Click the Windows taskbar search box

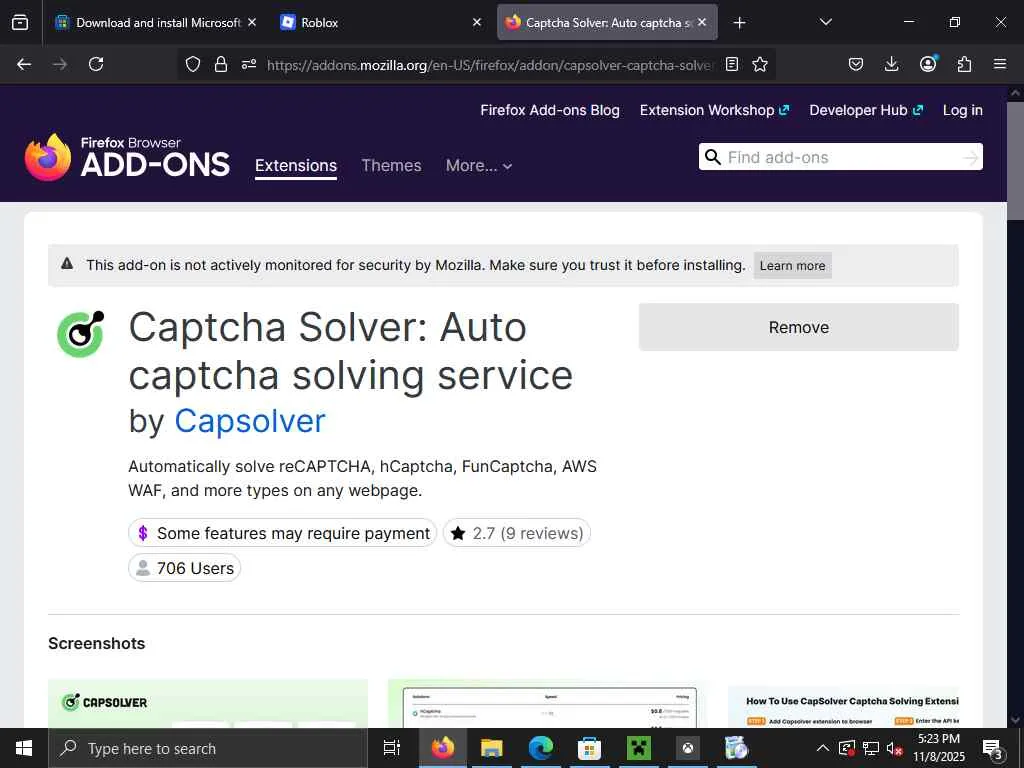click(x=208, y=748)
